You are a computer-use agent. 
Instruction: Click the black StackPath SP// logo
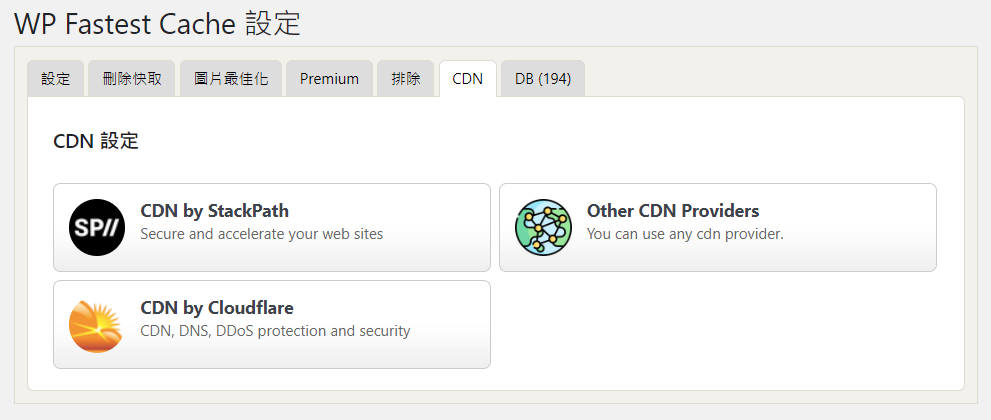click(97, 227)
